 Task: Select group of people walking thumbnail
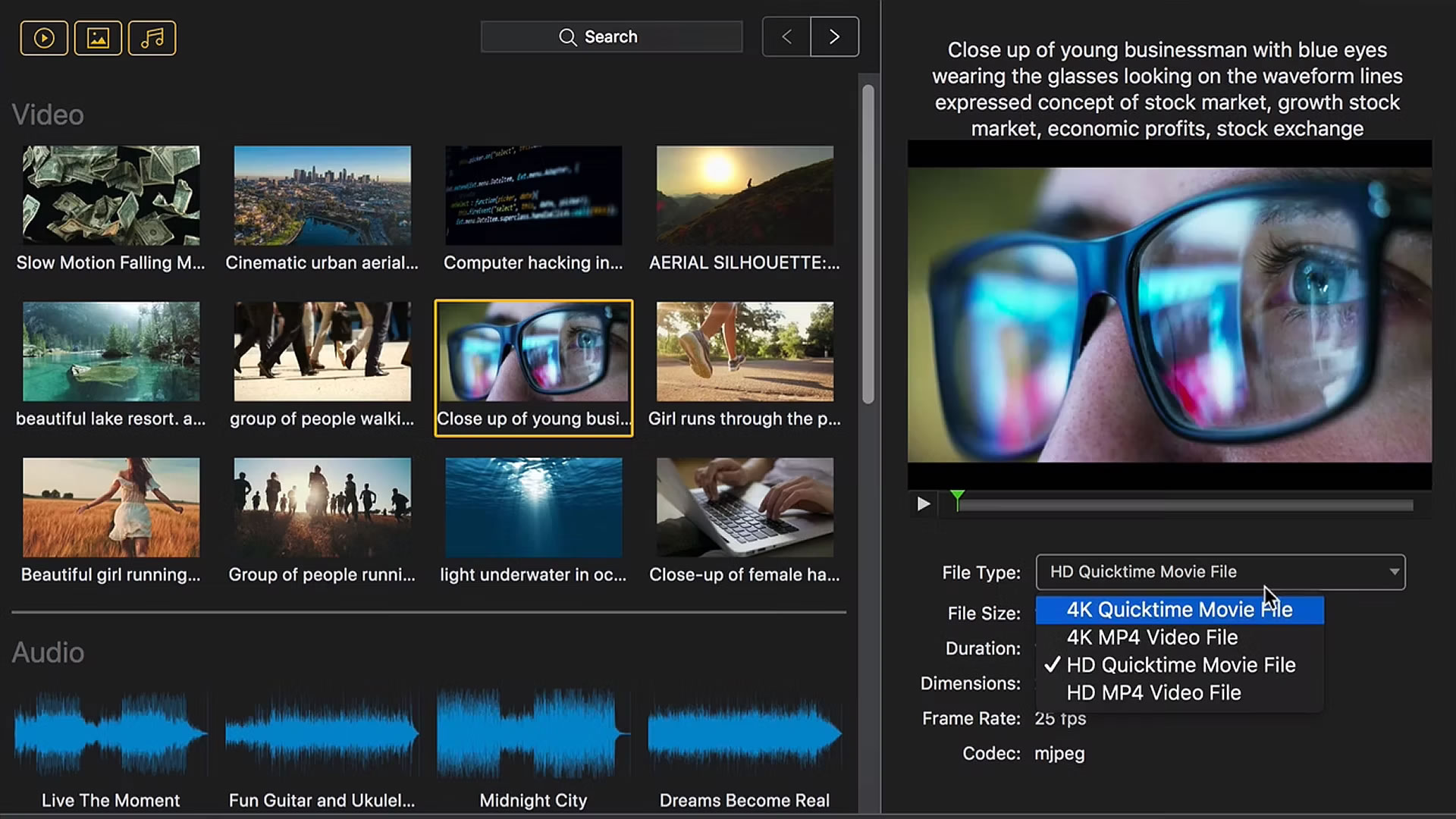pyautogui.click(x=322, y=352)
